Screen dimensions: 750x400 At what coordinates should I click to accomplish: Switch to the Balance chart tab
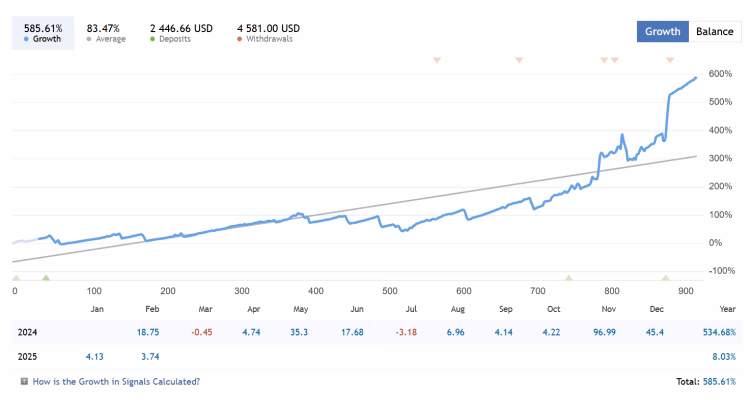715,32
